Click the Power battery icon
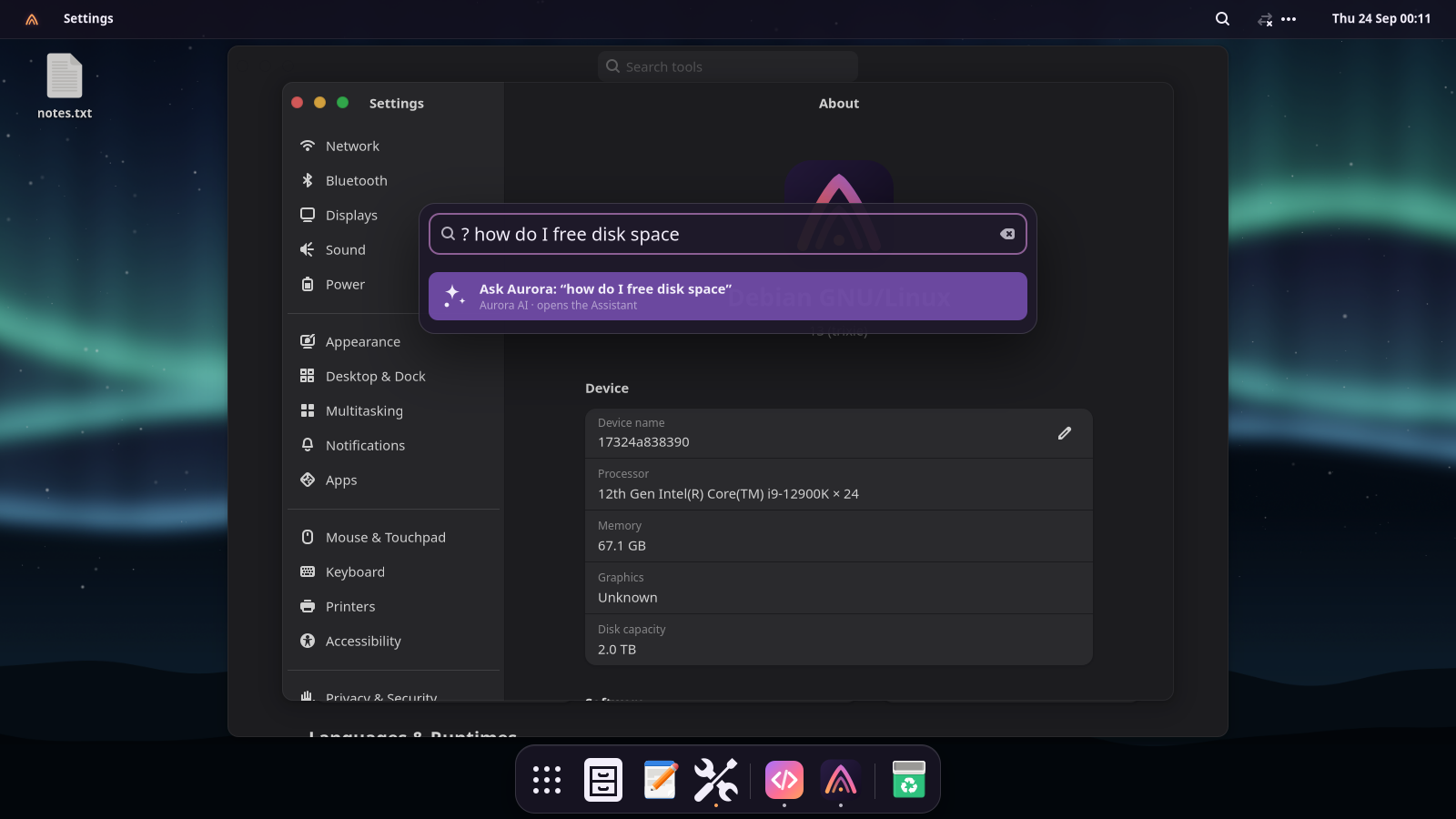 pos(308,284)
